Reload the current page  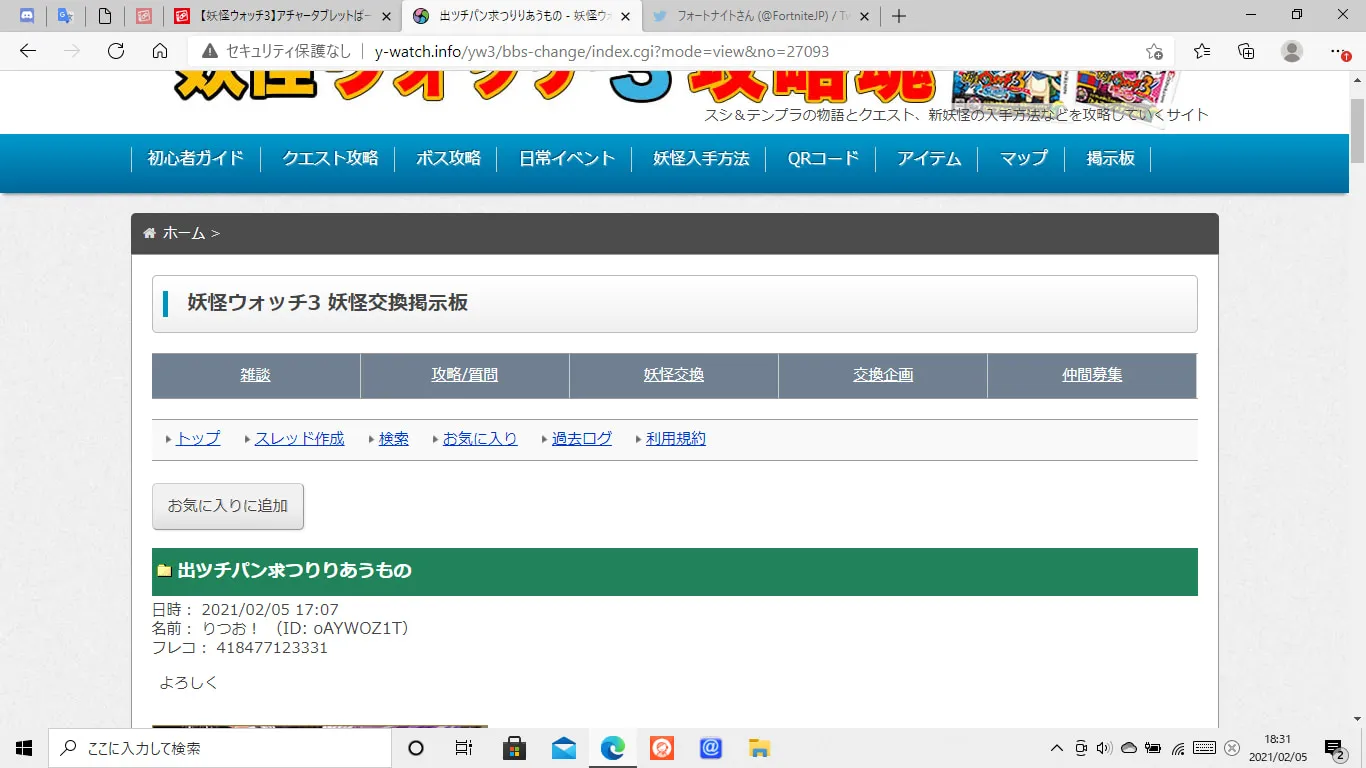point(116,51)
